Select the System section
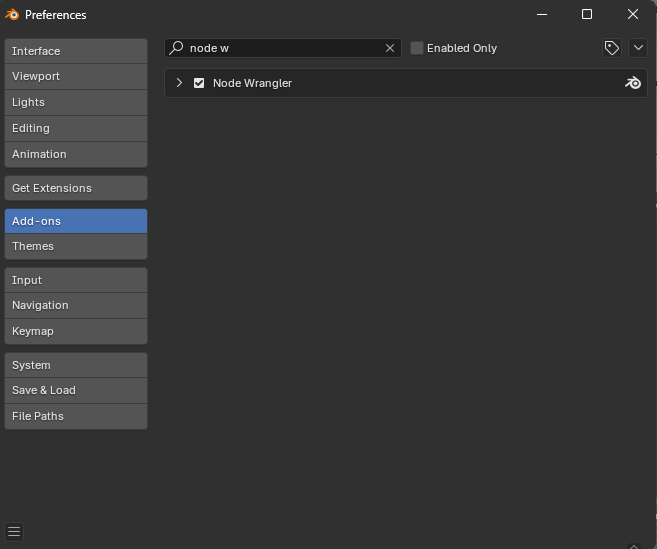The height and width of the screenshot is (549, 657). pos(76,365)
